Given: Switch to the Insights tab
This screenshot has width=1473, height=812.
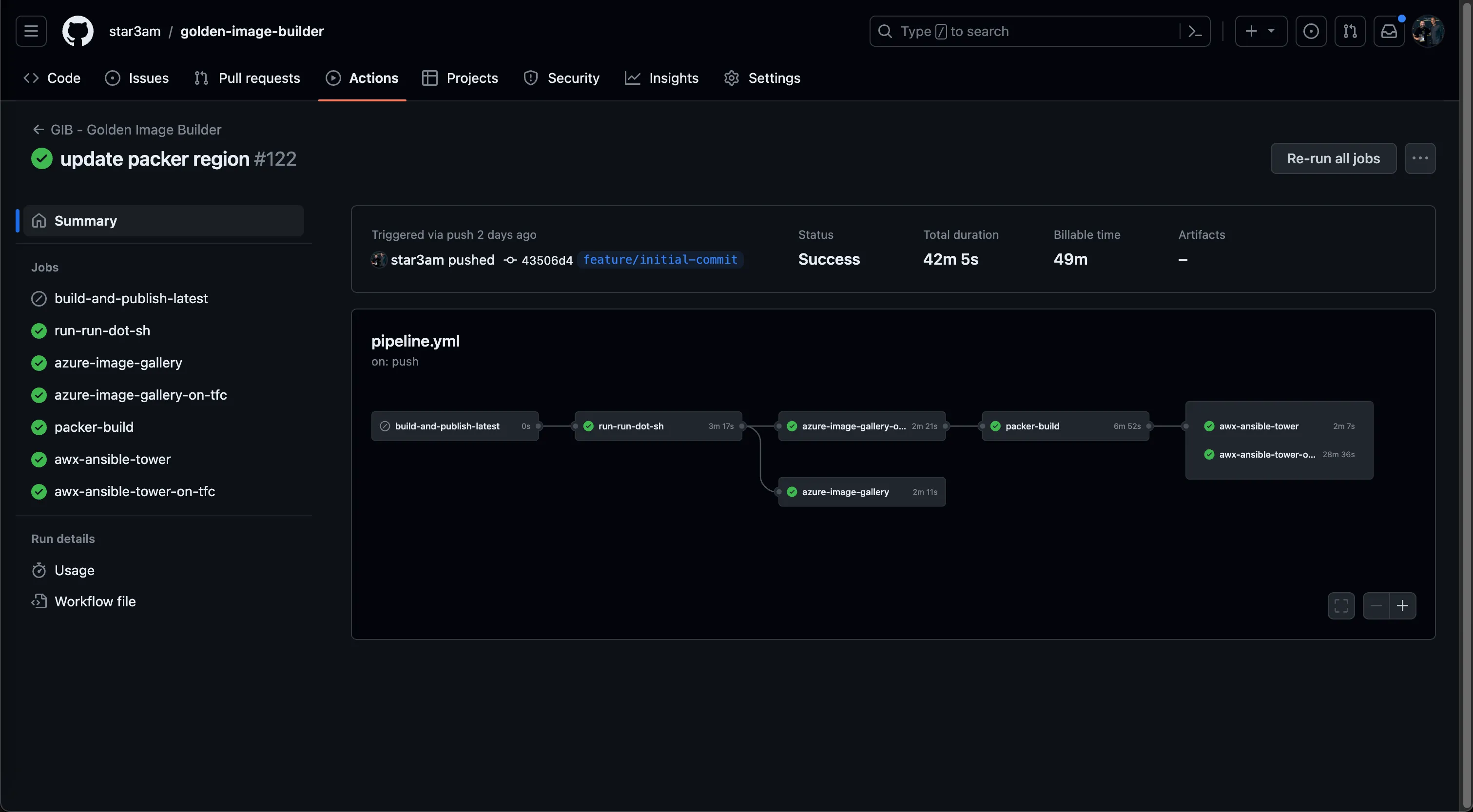Looking at the screenshot, I should 661,78.
